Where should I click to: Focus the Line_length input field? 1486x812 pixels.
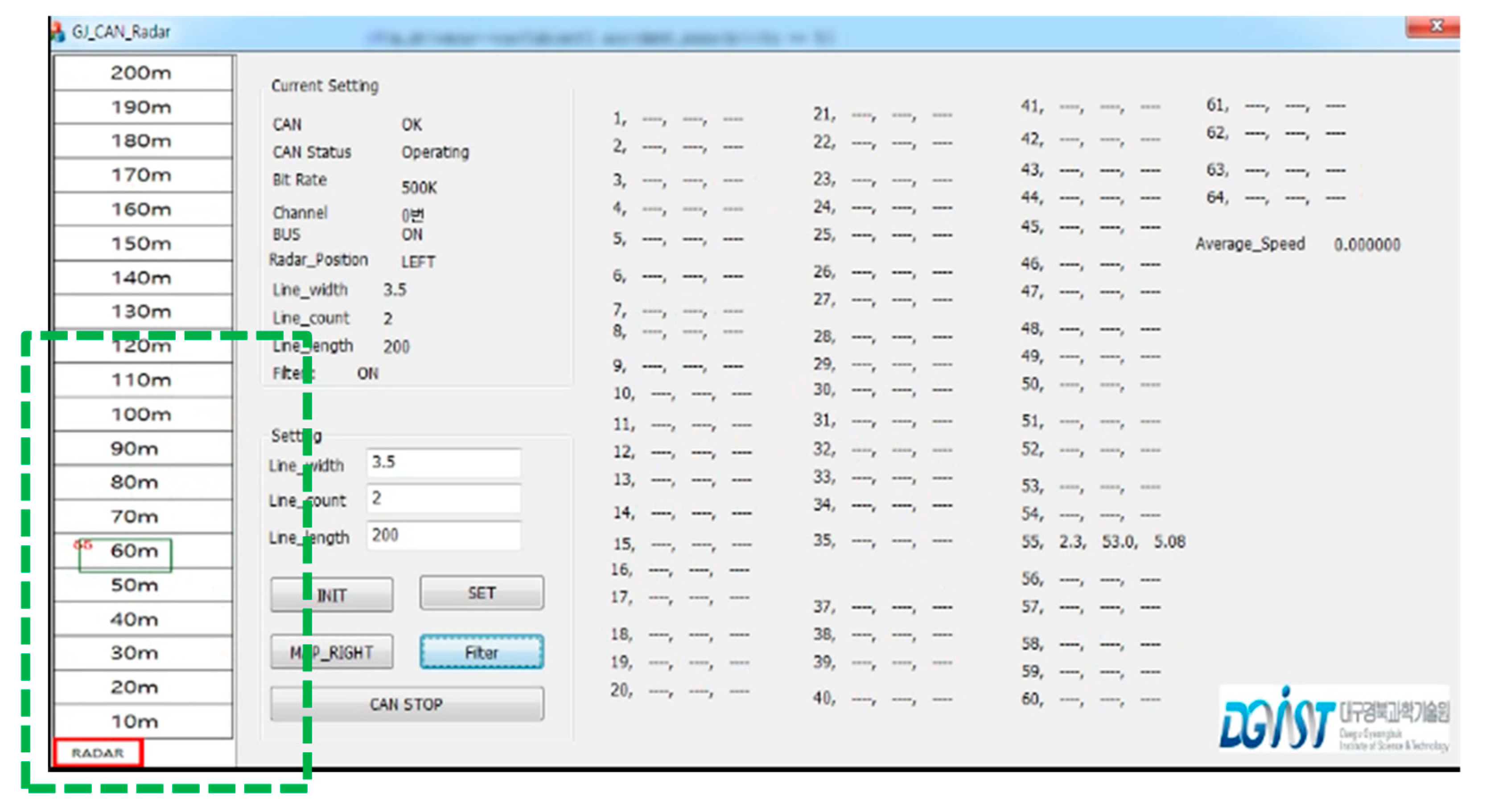coord(443,535)
